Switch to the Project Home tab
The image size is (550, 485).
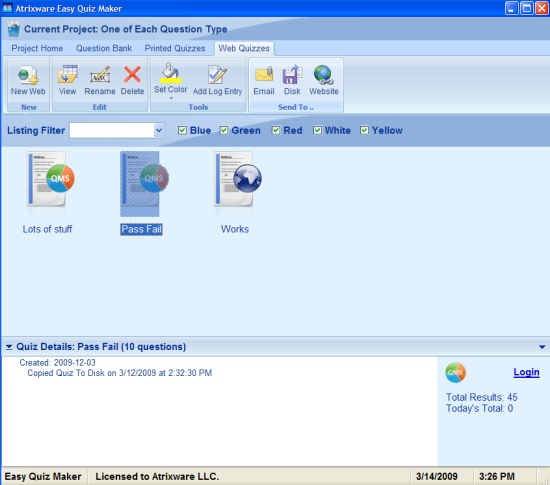point(37,48)
